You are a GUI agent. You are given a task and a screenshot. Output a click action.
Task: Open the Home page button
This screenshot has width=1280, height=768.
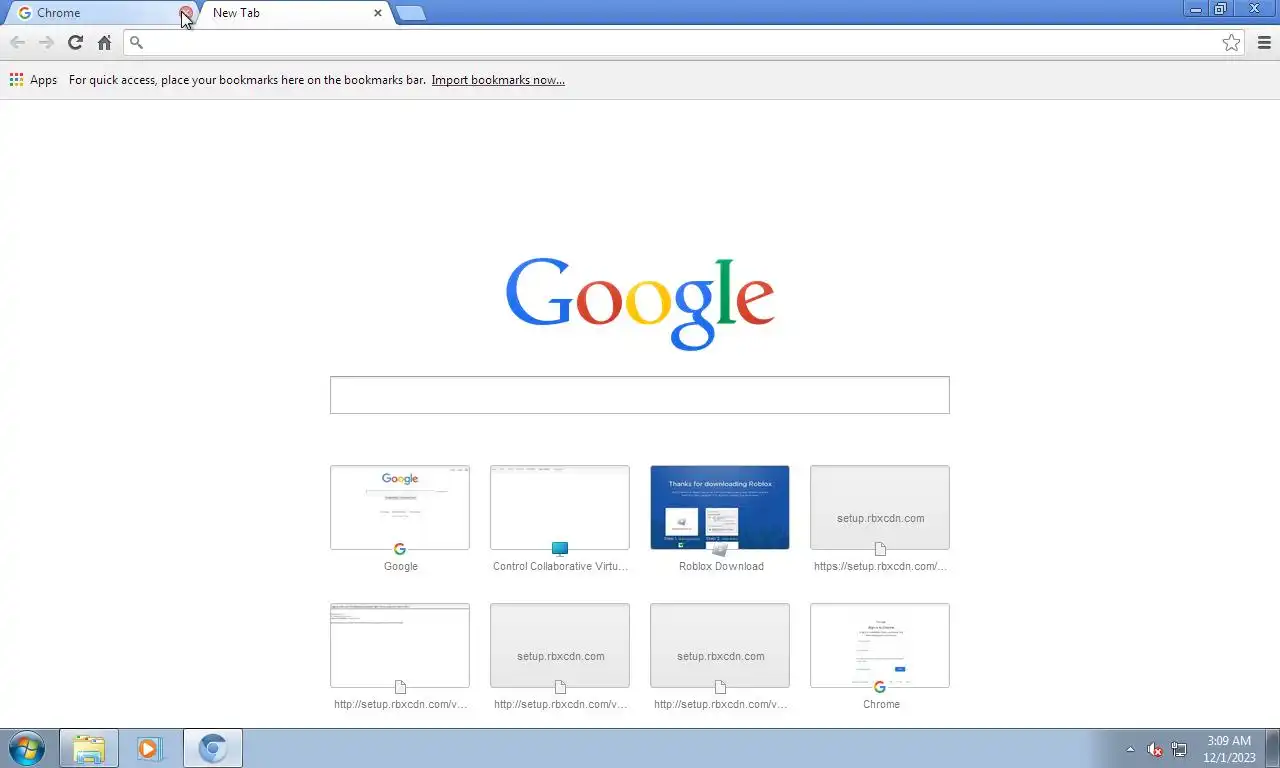104,42
